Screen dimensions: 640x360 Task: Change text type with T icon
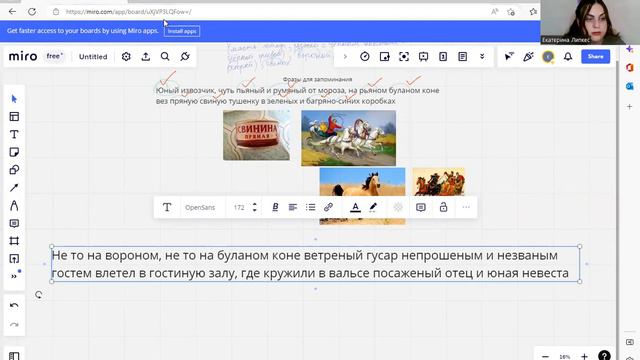point(167,207)
